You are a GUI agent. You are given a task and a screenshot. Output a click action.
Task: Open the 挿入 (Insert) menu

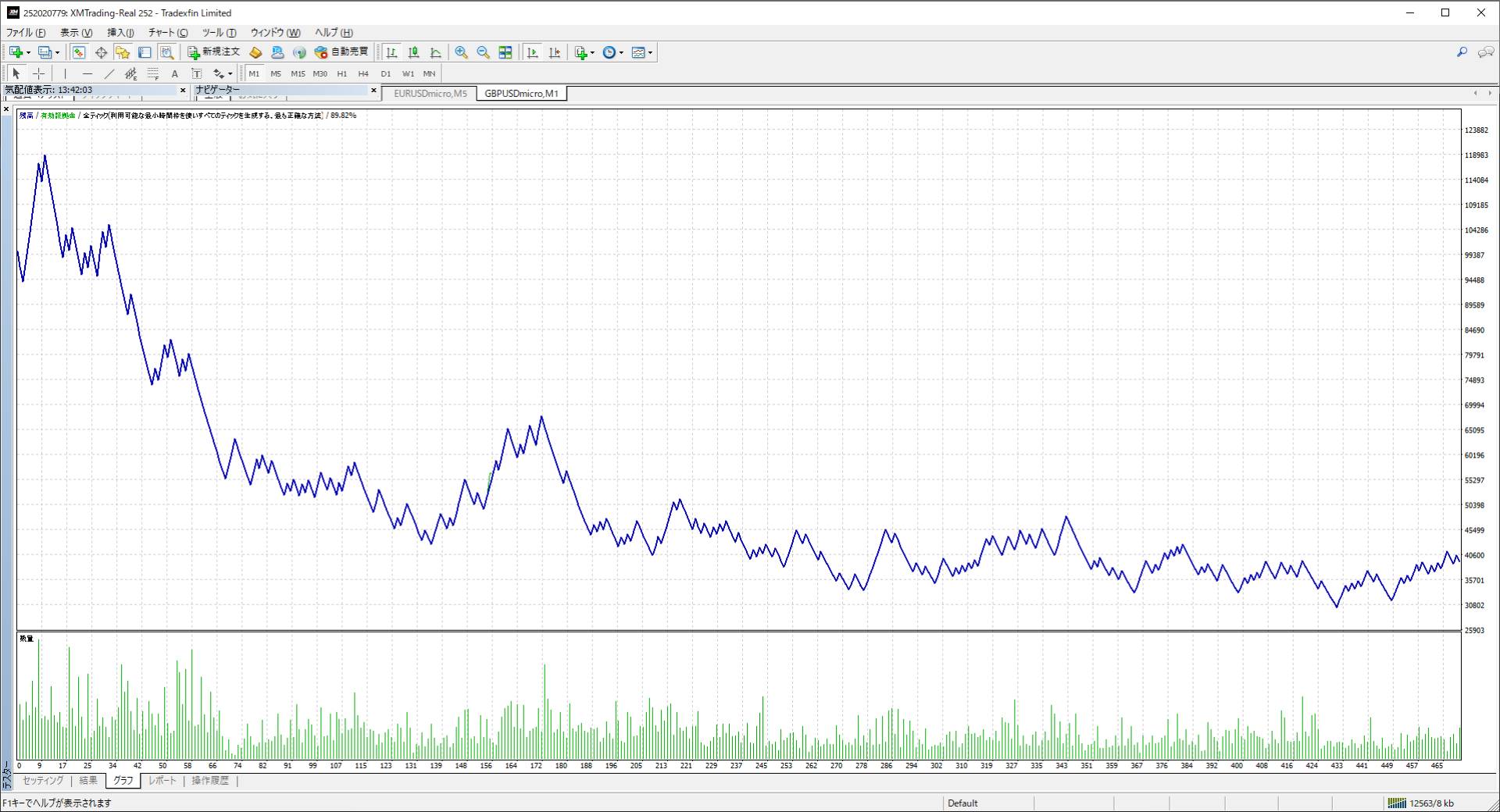[x=120, y=33]
